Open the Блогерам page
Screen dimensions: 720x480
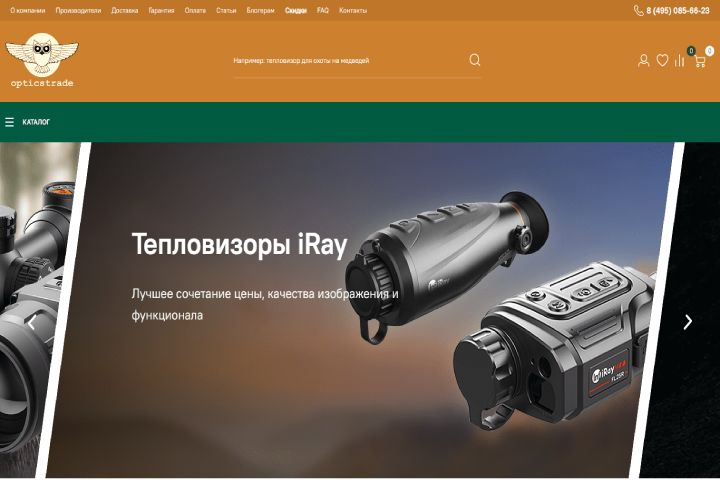(260, 10)
